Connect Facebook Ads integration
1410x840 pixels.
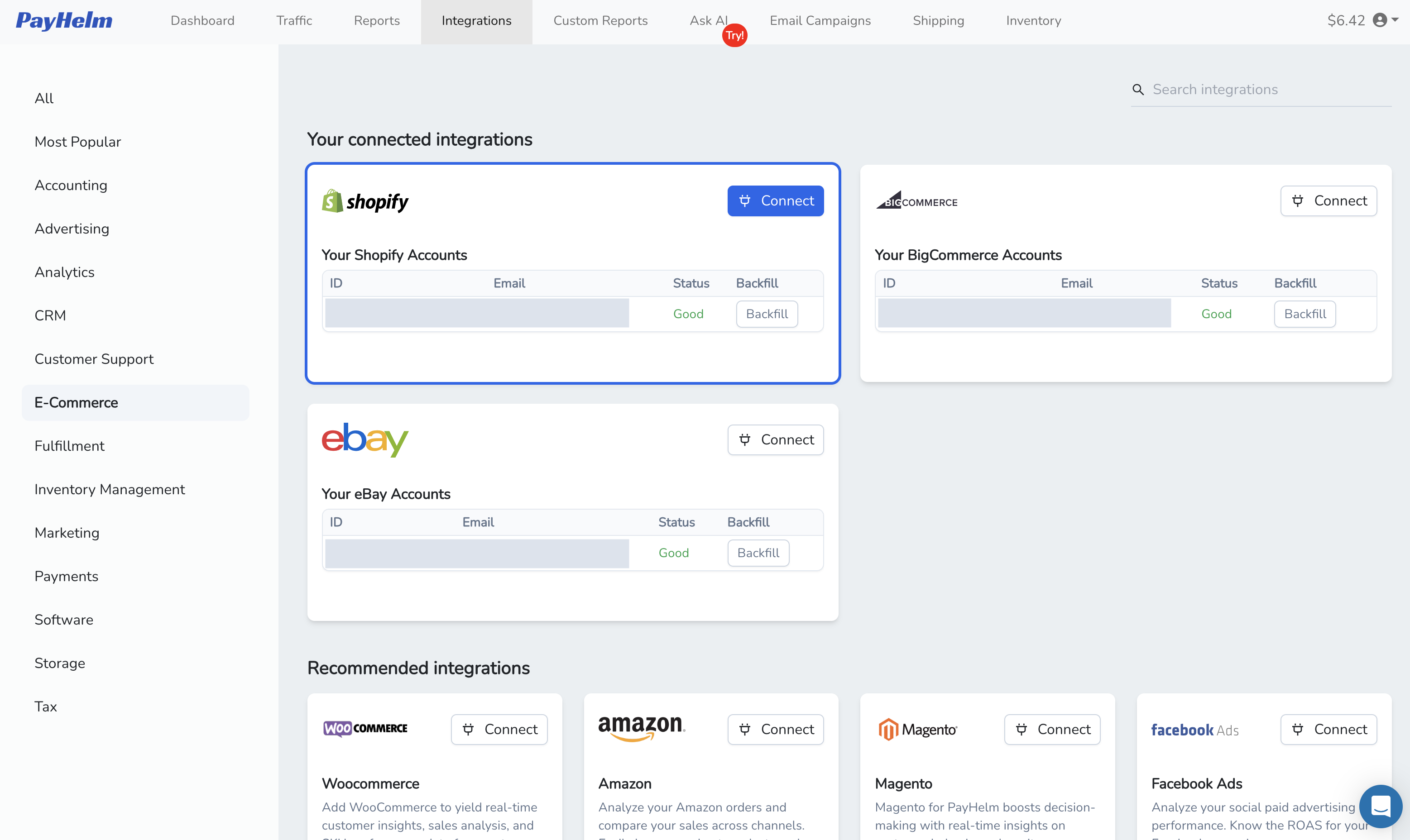[x=1329, y=729]
